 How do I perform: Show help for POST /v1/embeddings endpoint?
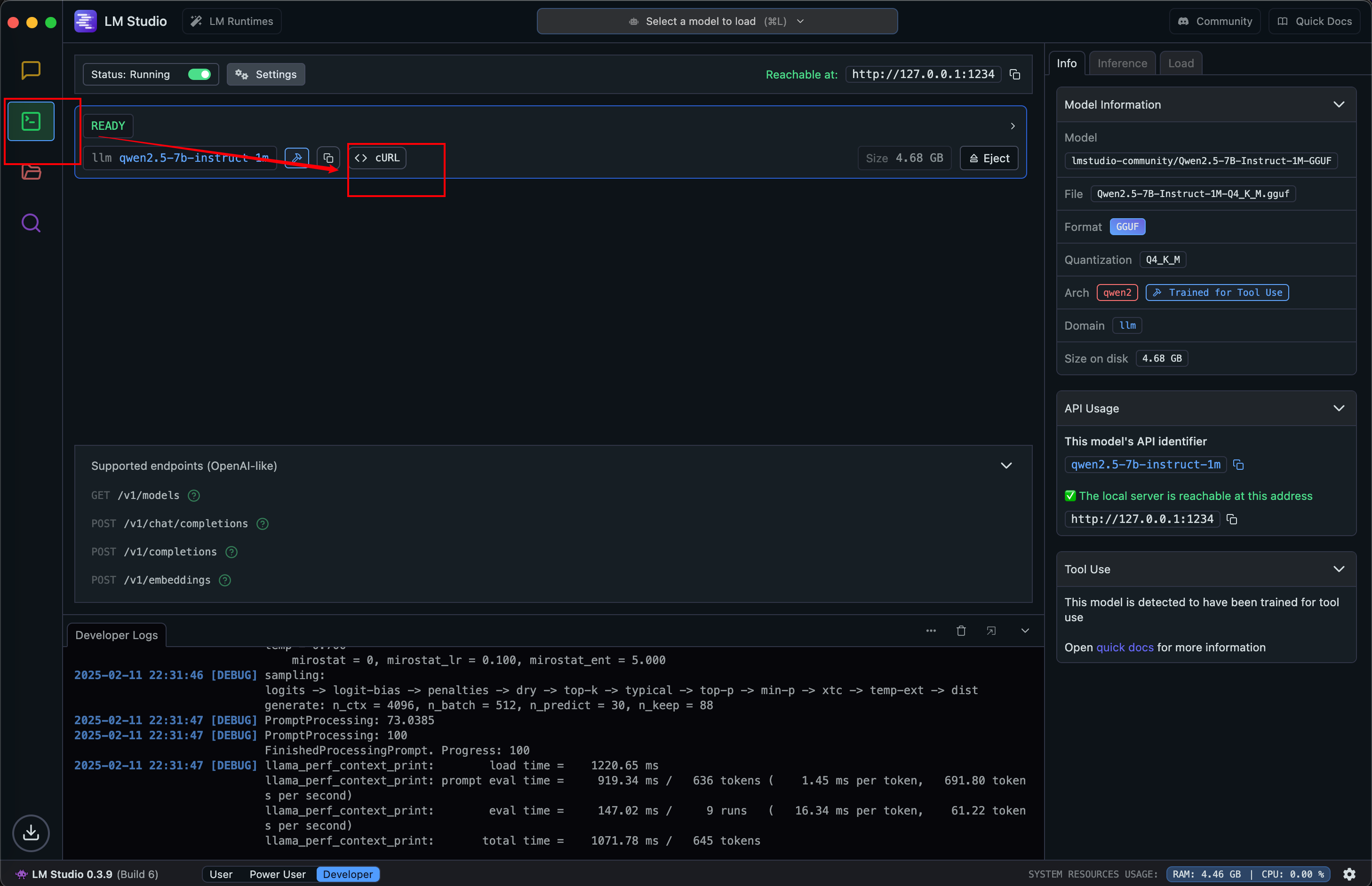click(225, 580)
